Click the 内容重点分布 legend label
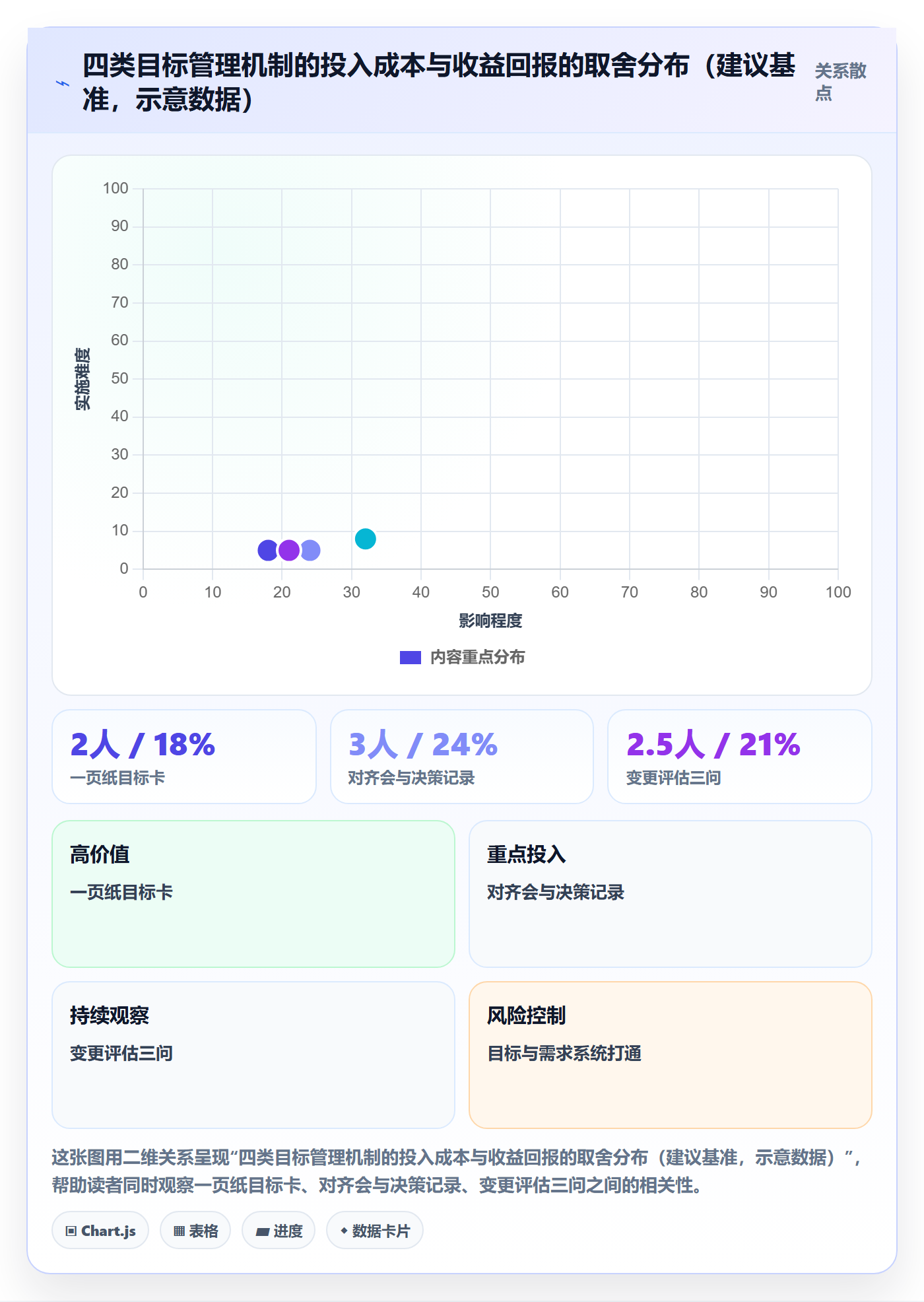The width and height of the screenshot is (924, 1302). point(478,658)
